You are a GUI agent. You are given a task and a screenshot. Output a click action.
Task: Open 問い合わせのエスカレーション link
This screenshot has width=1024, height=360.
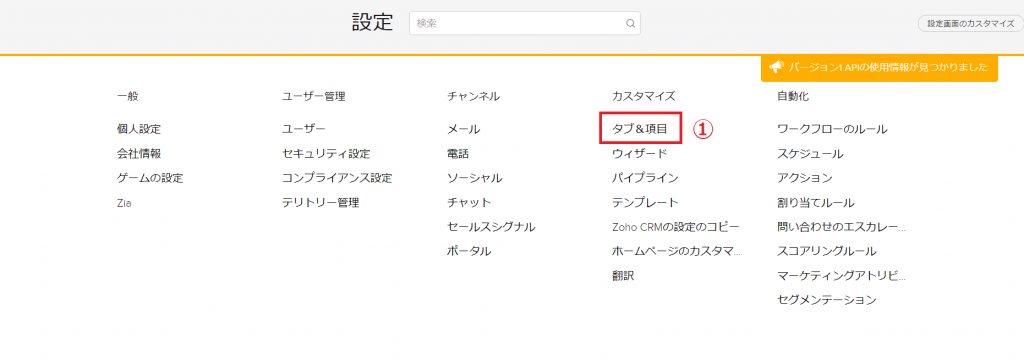point(841,227)
